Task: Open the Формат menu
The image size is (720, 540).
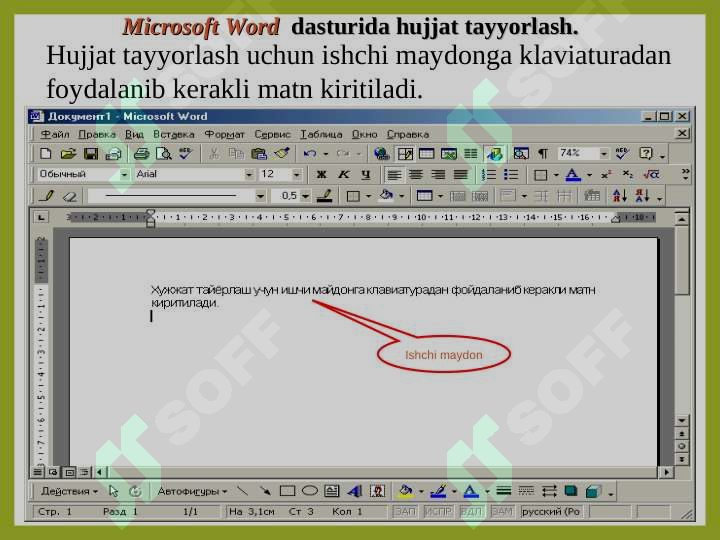Action: (x=224, y=134)
